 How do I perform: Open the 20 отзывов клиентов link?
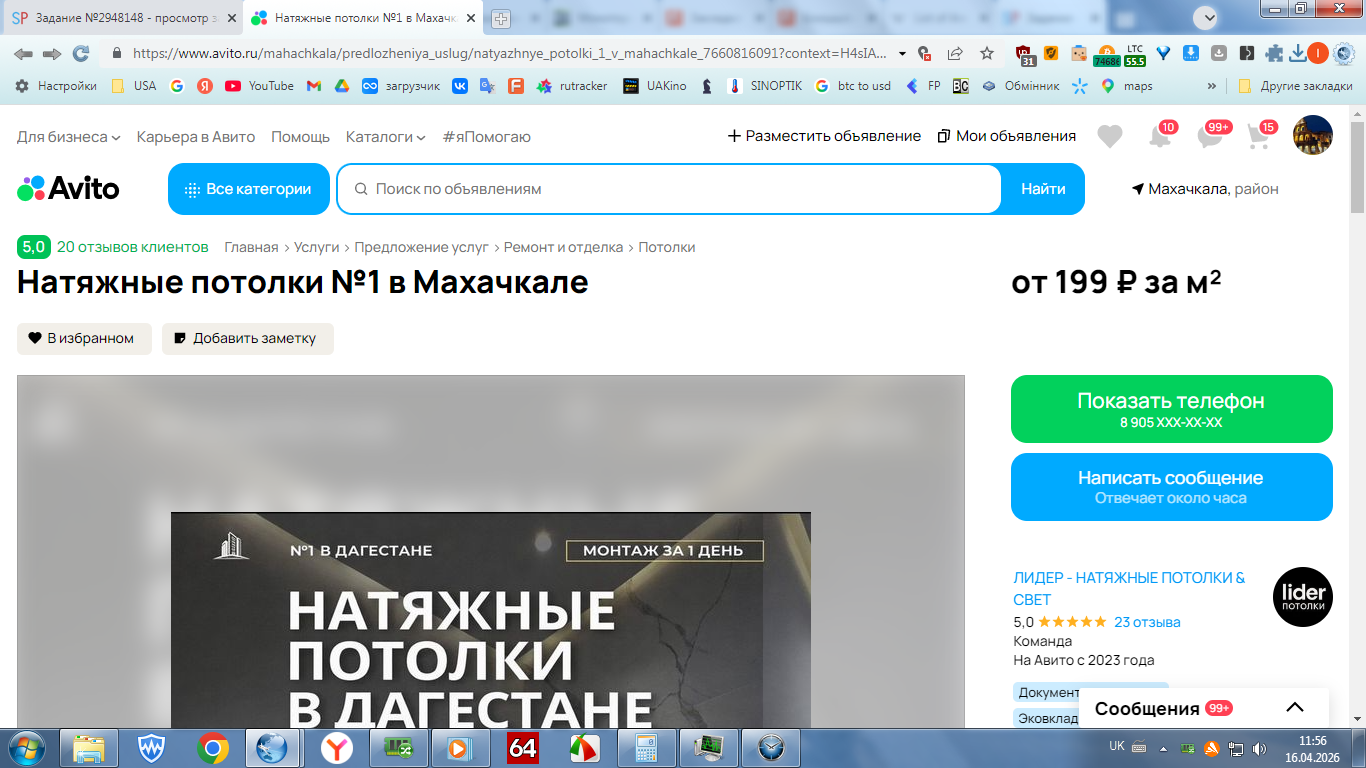pos(133,247)
